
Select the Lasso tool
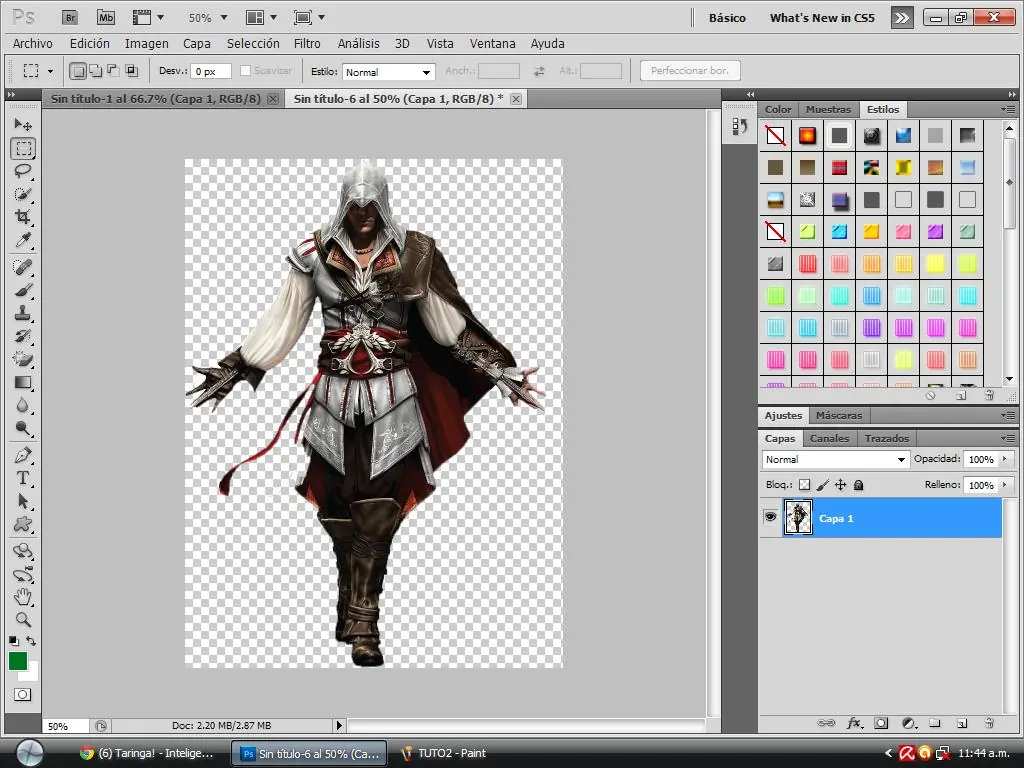coord(23,171)
